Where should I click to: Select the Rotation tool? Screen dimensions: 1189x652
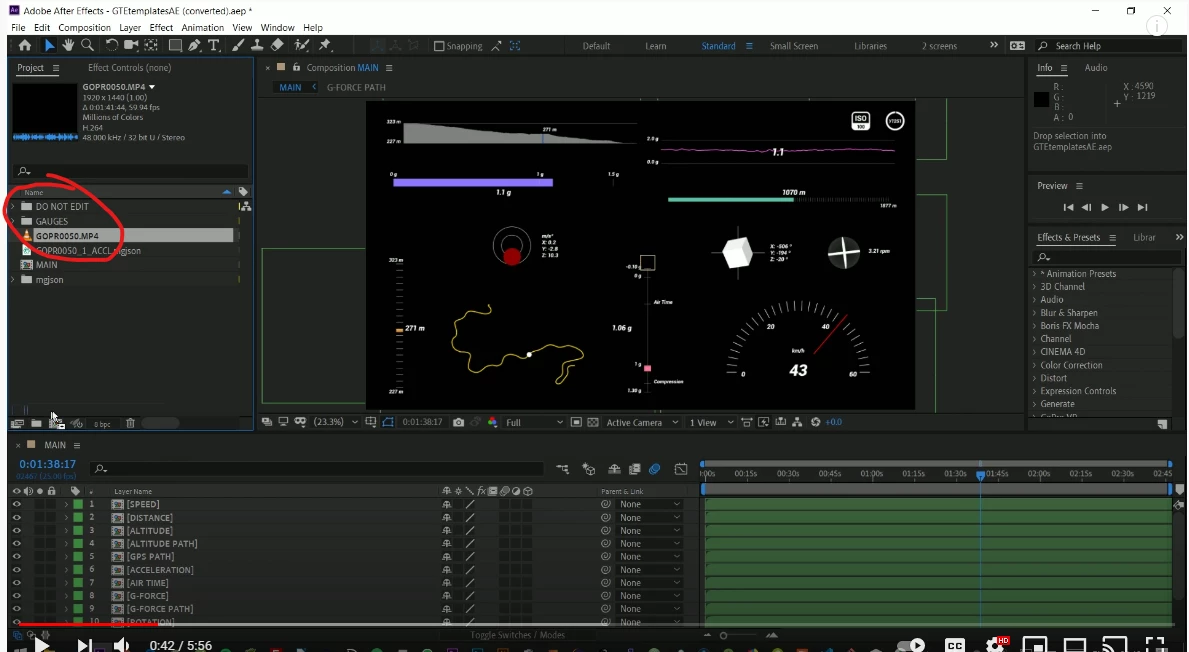[111, 45]
